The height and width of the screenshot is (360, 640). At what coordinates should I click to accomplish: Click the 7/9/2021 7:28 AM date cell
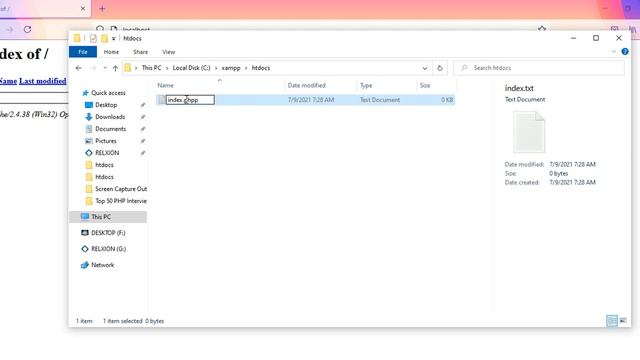tap(311, 100)
